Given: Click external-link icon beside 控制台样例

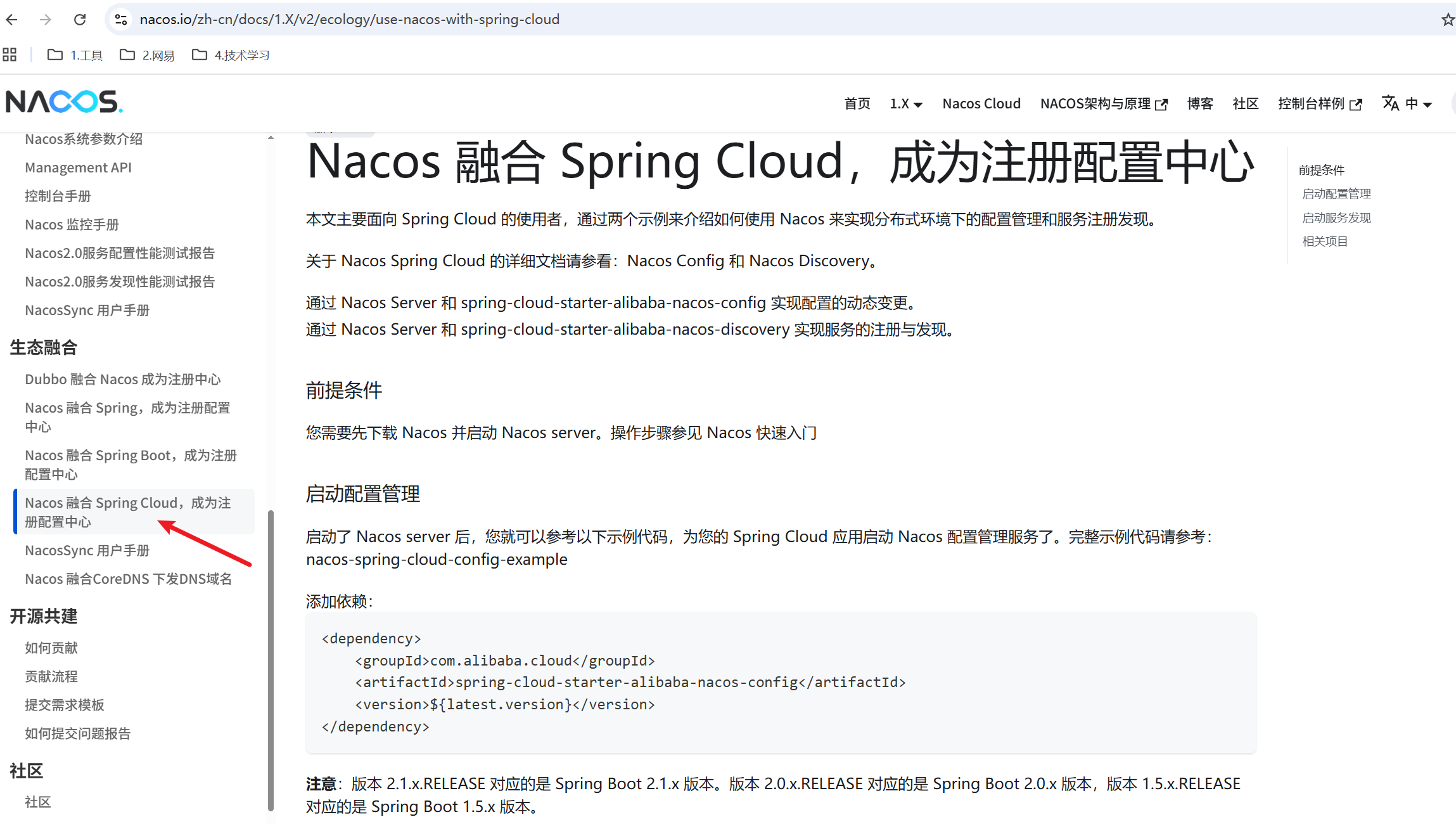Looking at the screenshot, I should [1356, 103].
